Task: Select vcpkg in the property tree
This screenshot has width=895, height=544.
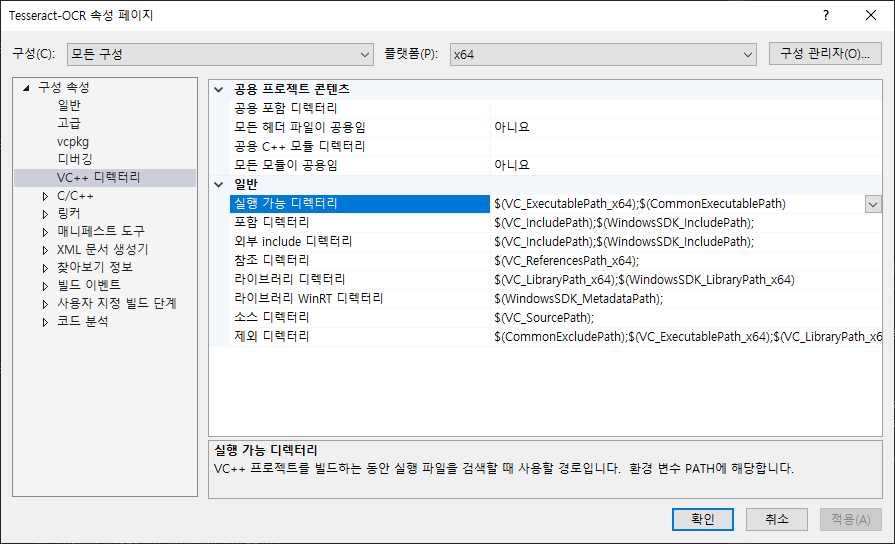Action: 73,142
